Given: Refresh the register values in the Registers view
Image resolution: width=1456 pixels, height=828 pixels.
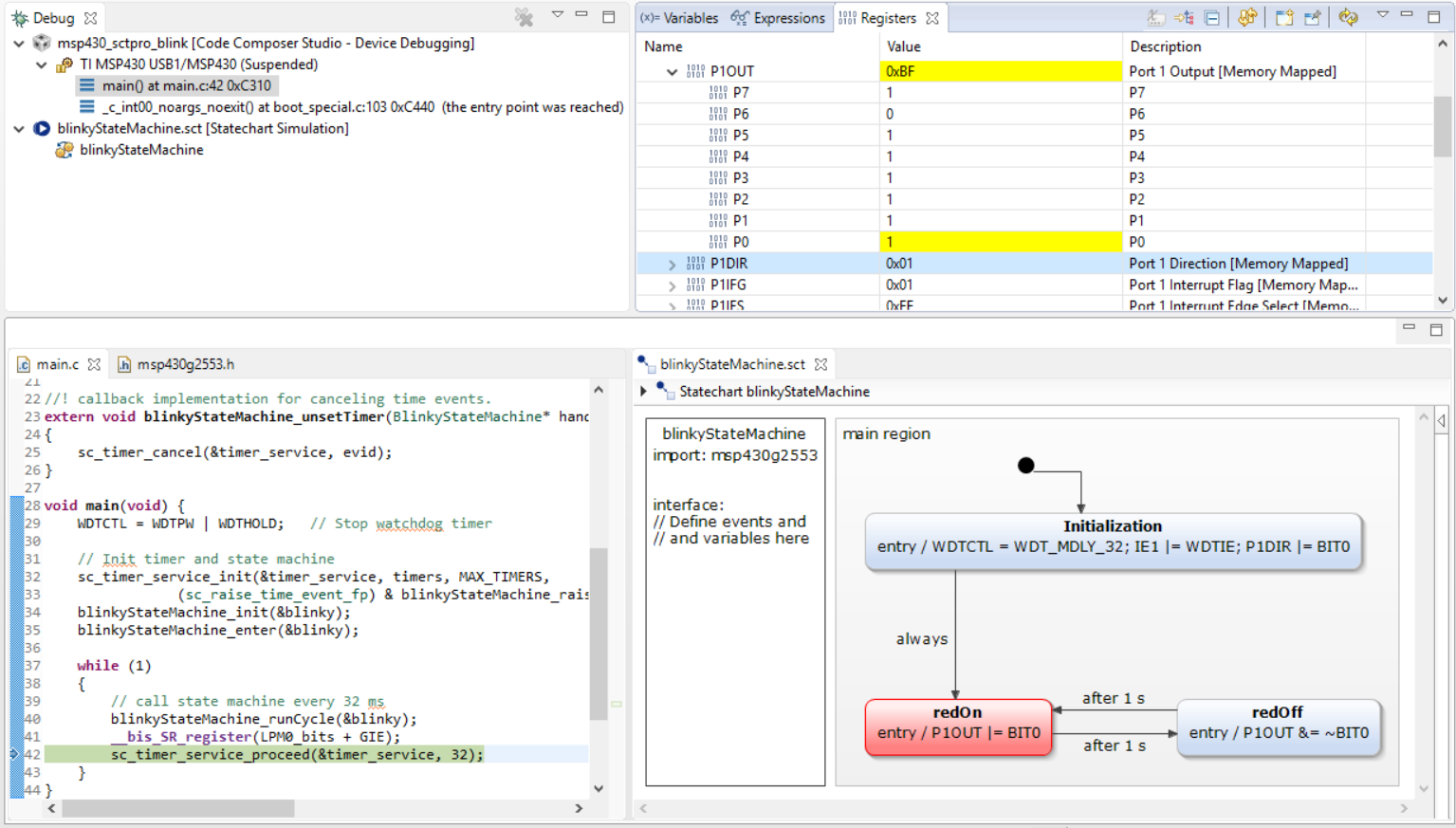Looking at the screenshot, I should pos(1246,17).
